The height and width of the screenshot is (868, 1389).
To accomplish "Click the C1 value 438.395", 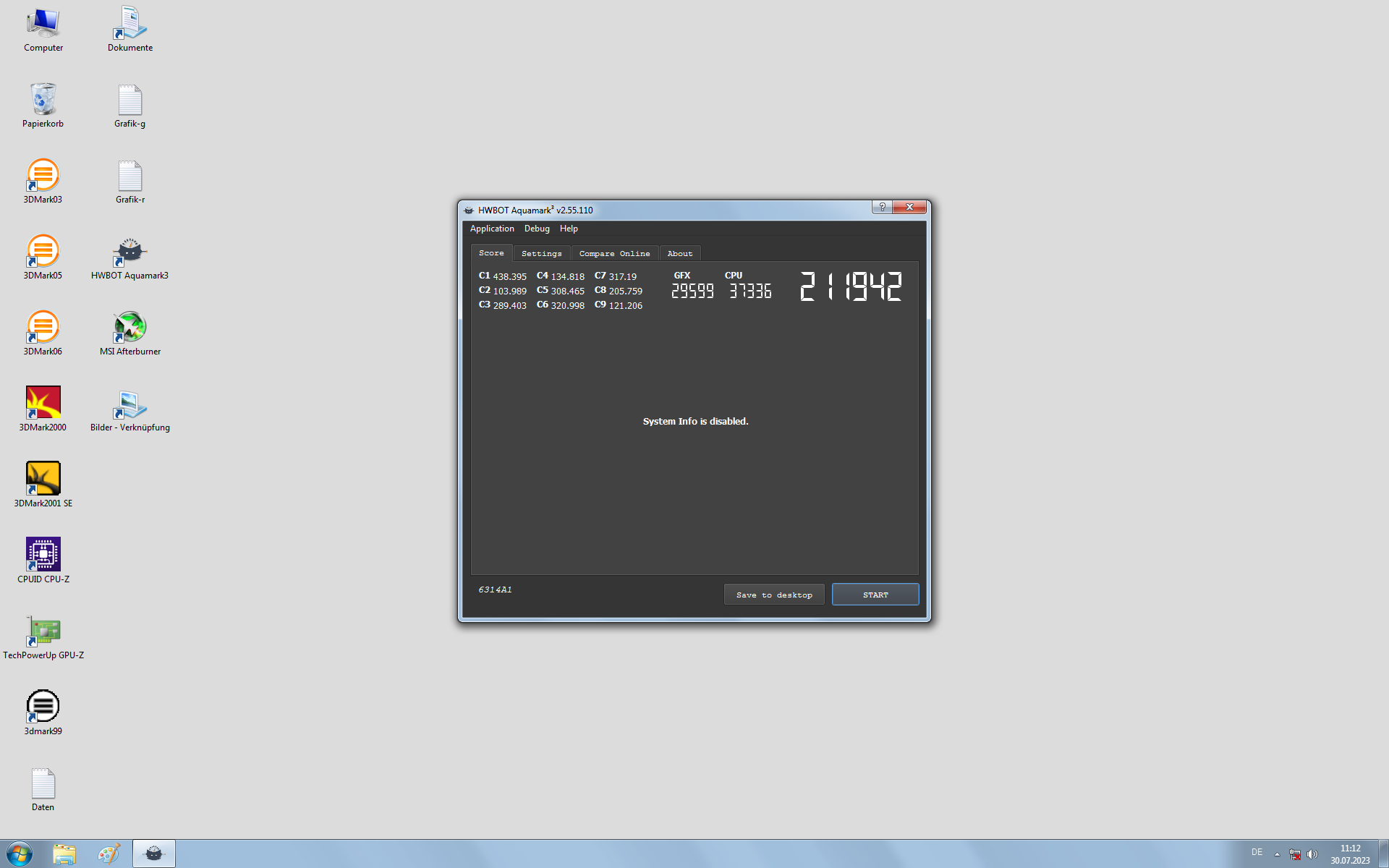I will pyautogui.click(x=510, y=276).
